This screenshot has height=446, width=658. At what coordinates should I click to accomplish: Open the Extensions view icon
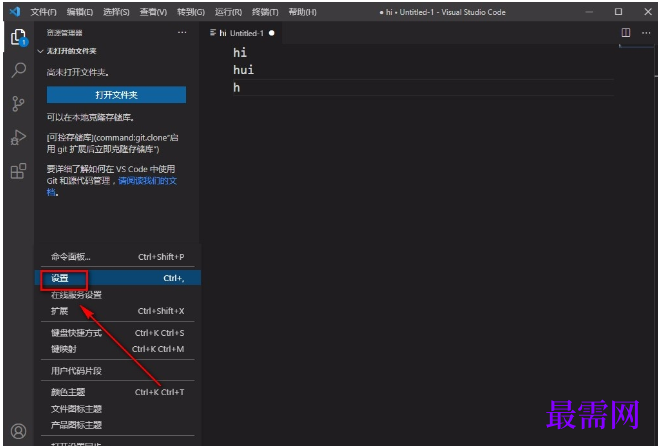18,171
